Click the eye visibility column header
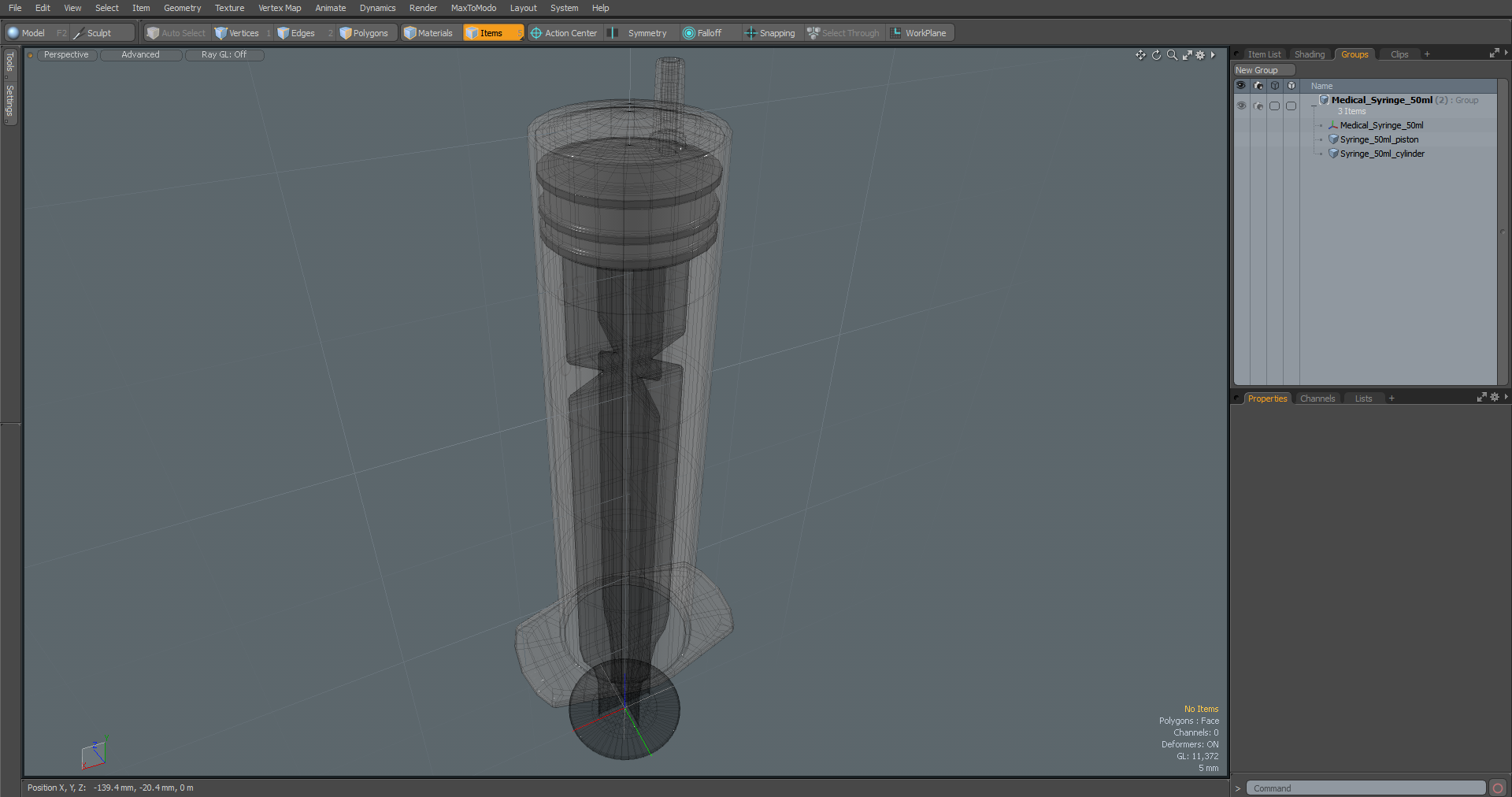The height and width of the screenshot is (797, 1512). [x=1241, y=86]
